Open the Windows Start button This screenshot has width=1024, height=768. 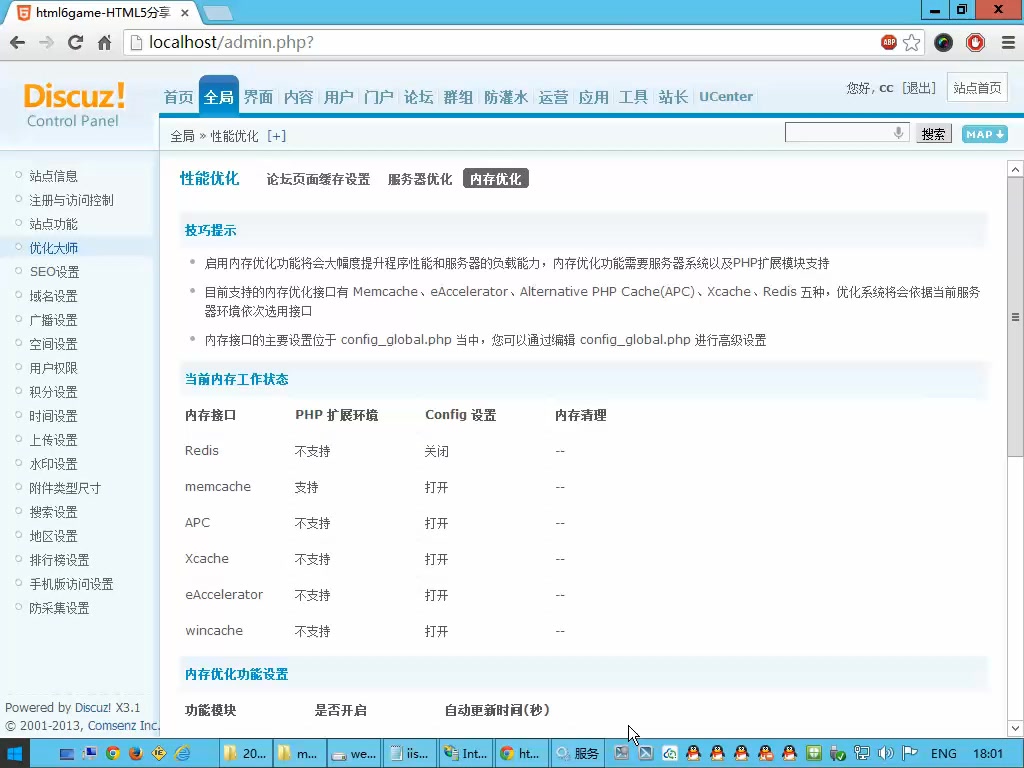(14, 754)
